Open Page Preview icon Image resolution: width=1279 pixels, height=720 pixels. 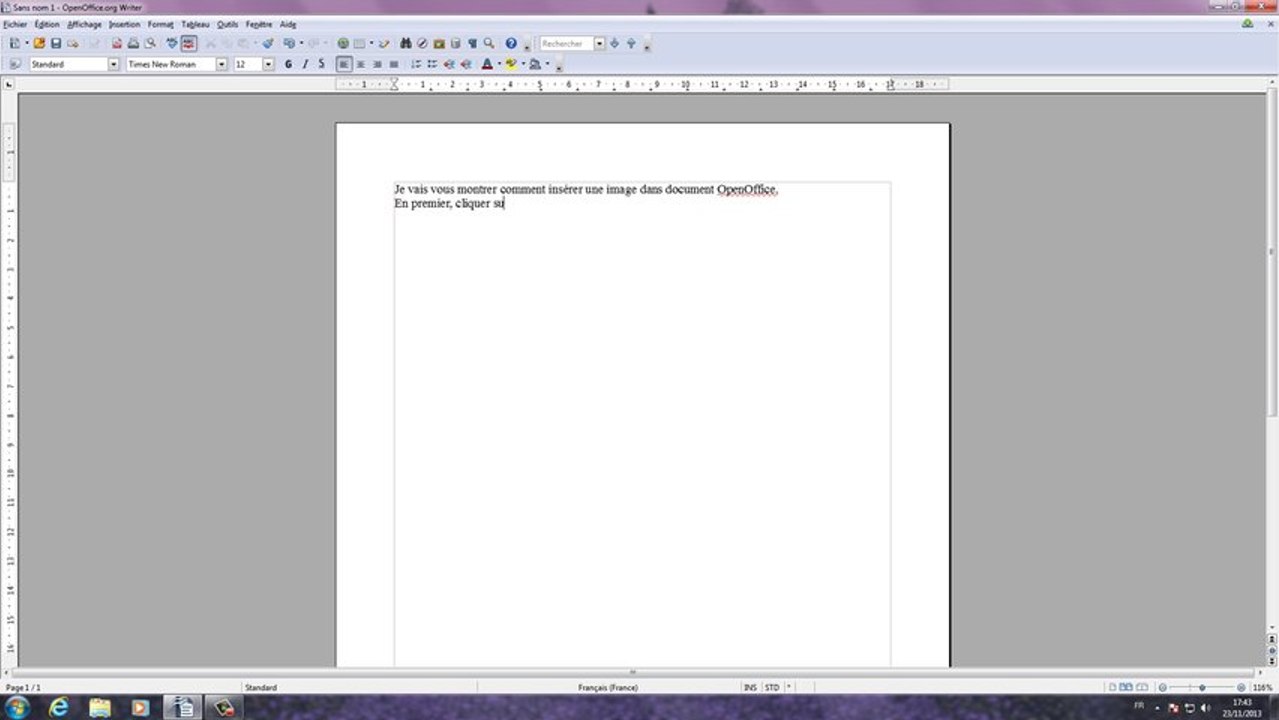pyautogui.click(x=150, y=44)
